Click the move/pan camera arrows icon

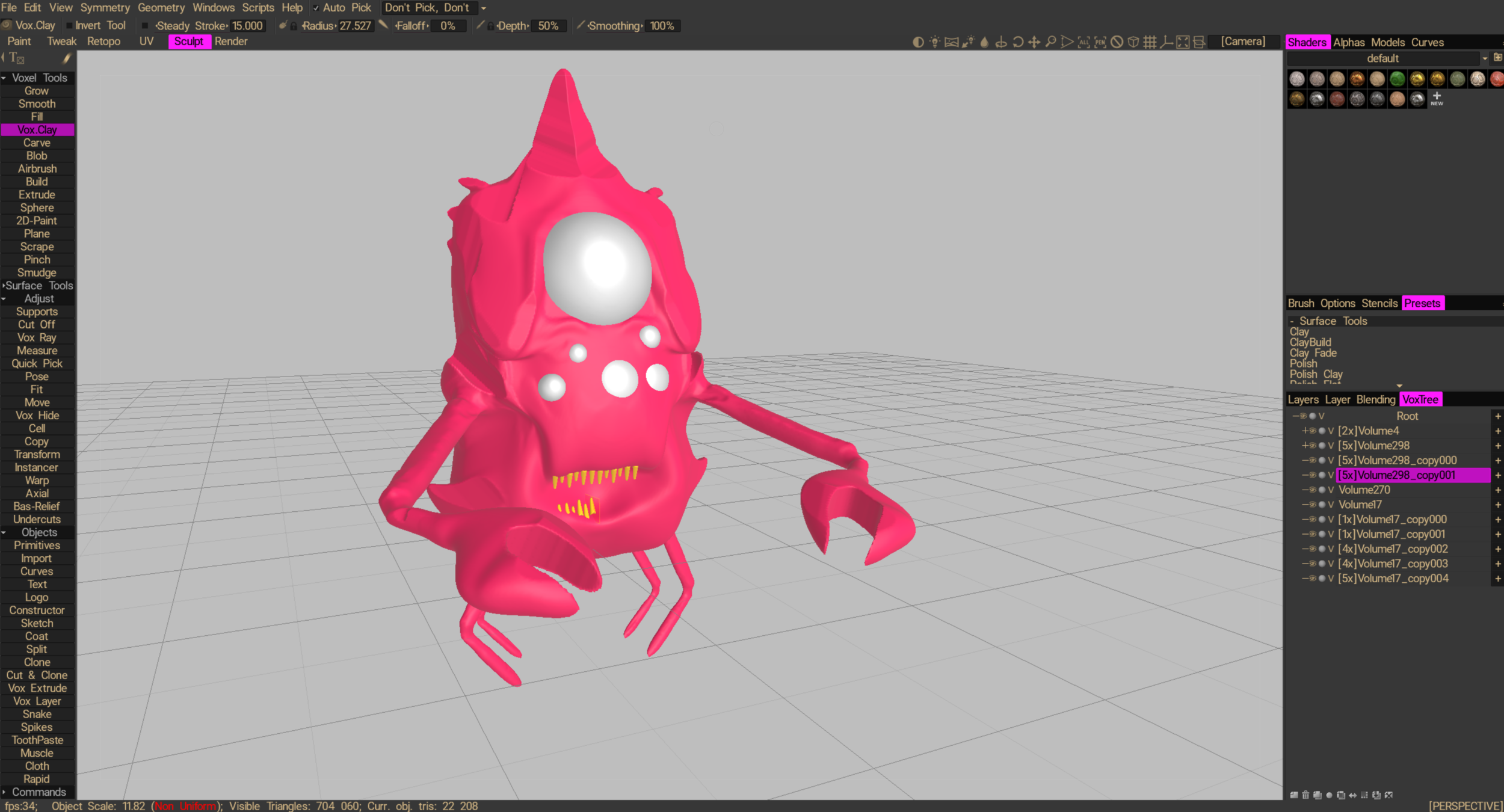pos(1034,42)
